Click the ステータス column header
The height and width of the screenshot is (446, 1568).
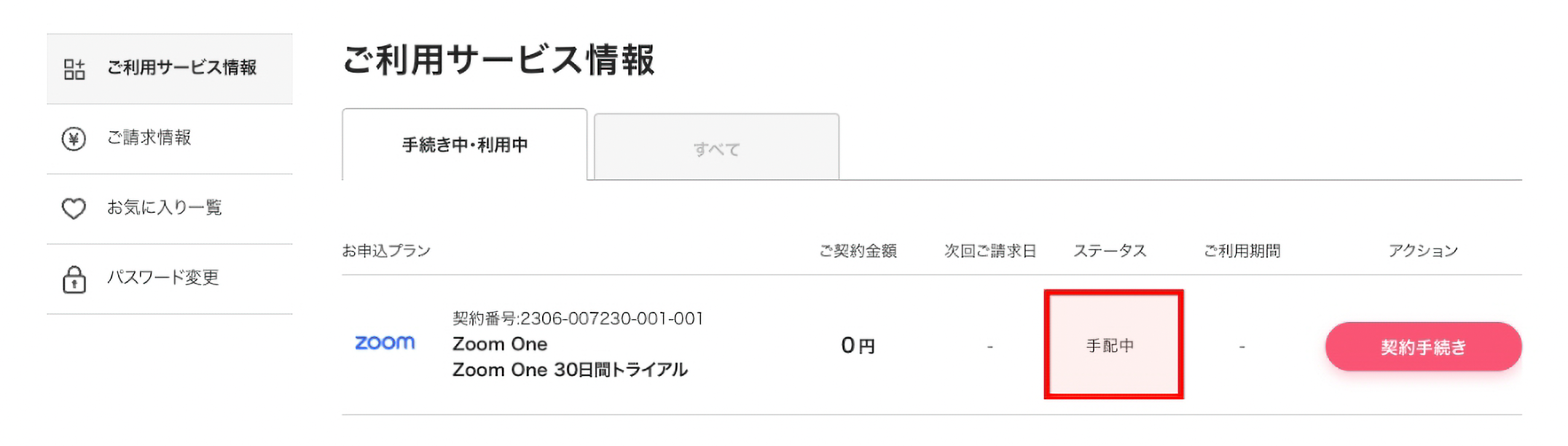pos(1110,251)
